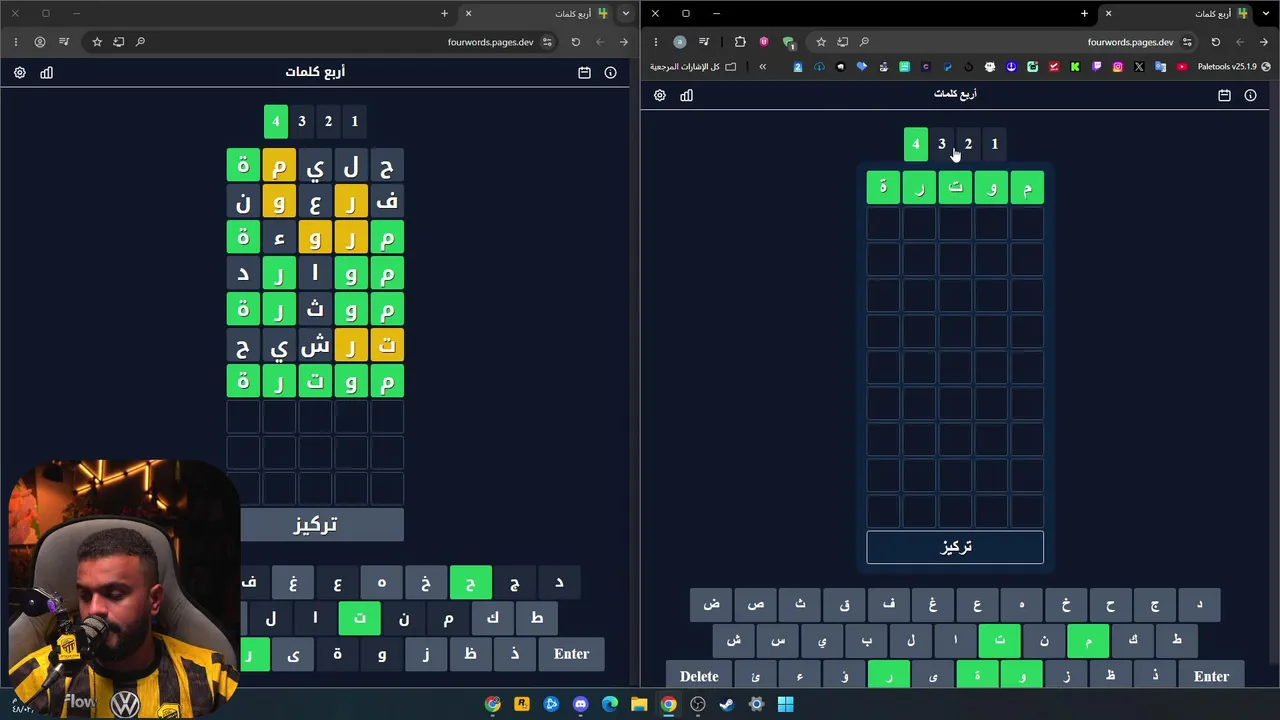Open File Explorer from the taskbar
The image size is (1280, 720).
click(x=639, y=704)
